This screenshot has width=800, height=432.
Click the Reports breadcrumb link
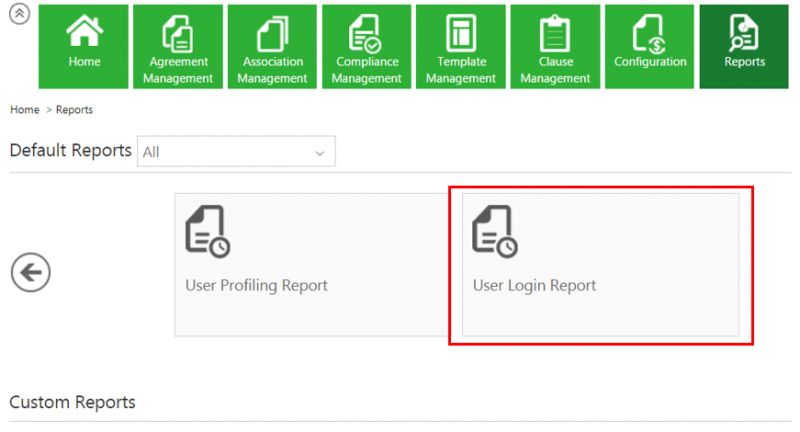pyautogui.click(x=74, y=110)
